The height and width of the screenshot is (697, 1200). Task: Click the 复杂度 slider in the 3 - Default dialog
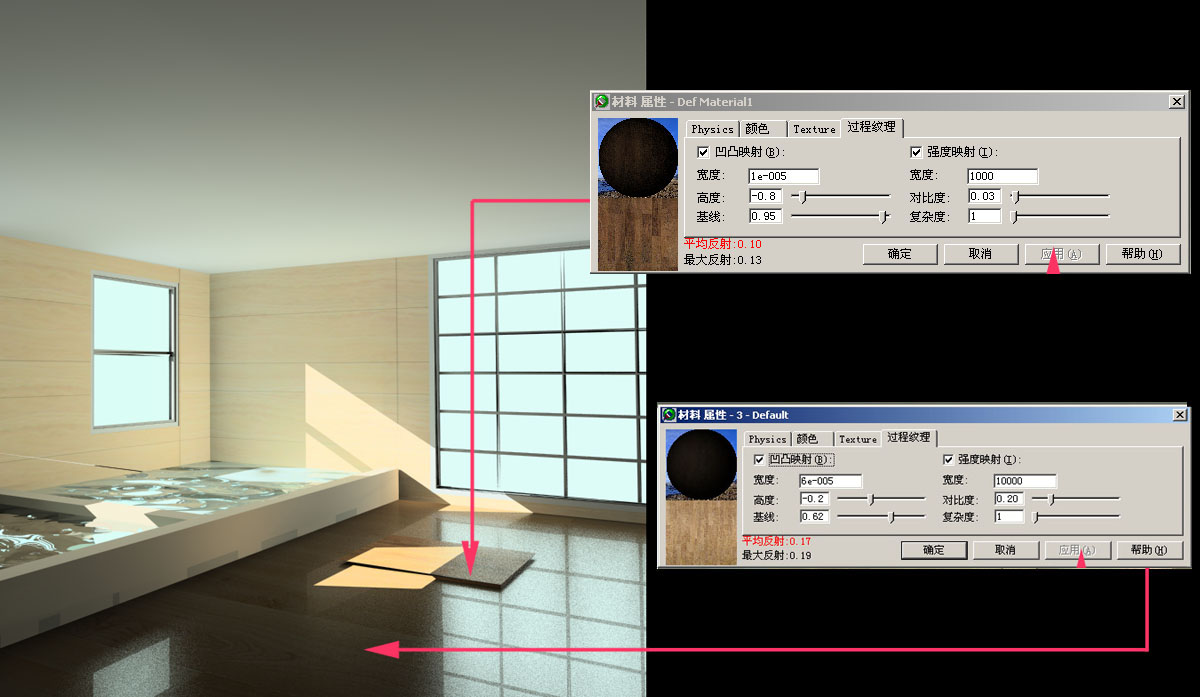(x=1076, y=517)
